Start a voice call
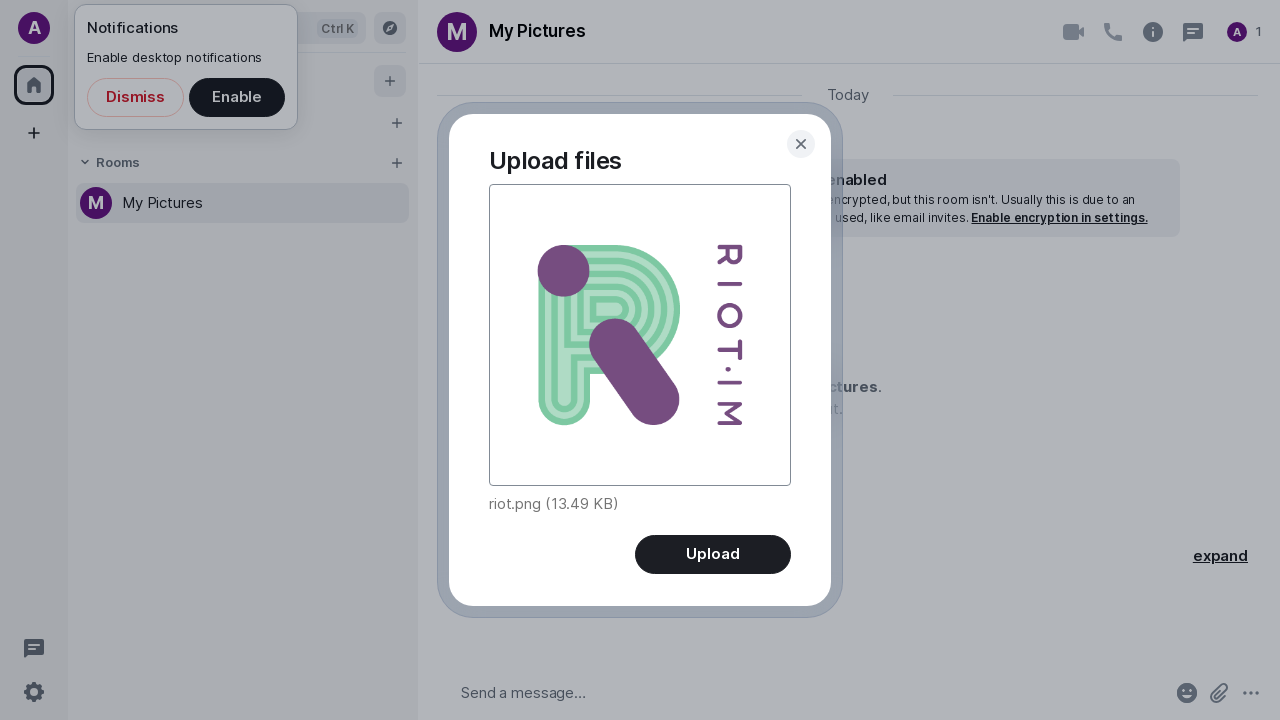This screenshot has width=1280, height=720. point(1113,32)
